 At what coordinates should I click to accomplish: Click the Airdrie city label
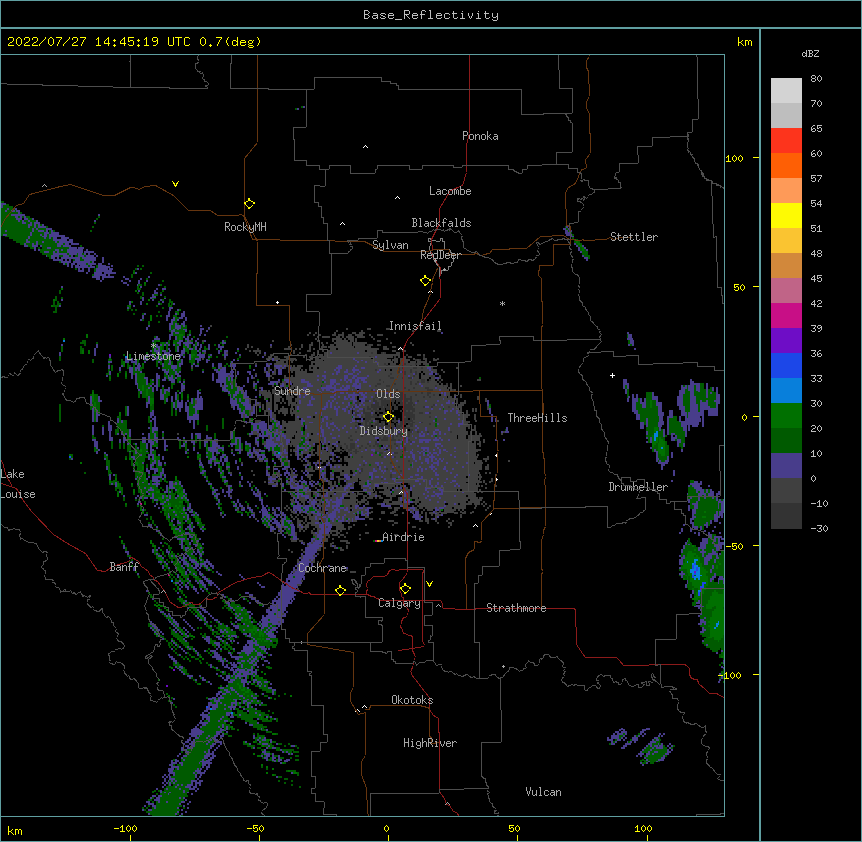pyautogui.click(x=403, y=537)
